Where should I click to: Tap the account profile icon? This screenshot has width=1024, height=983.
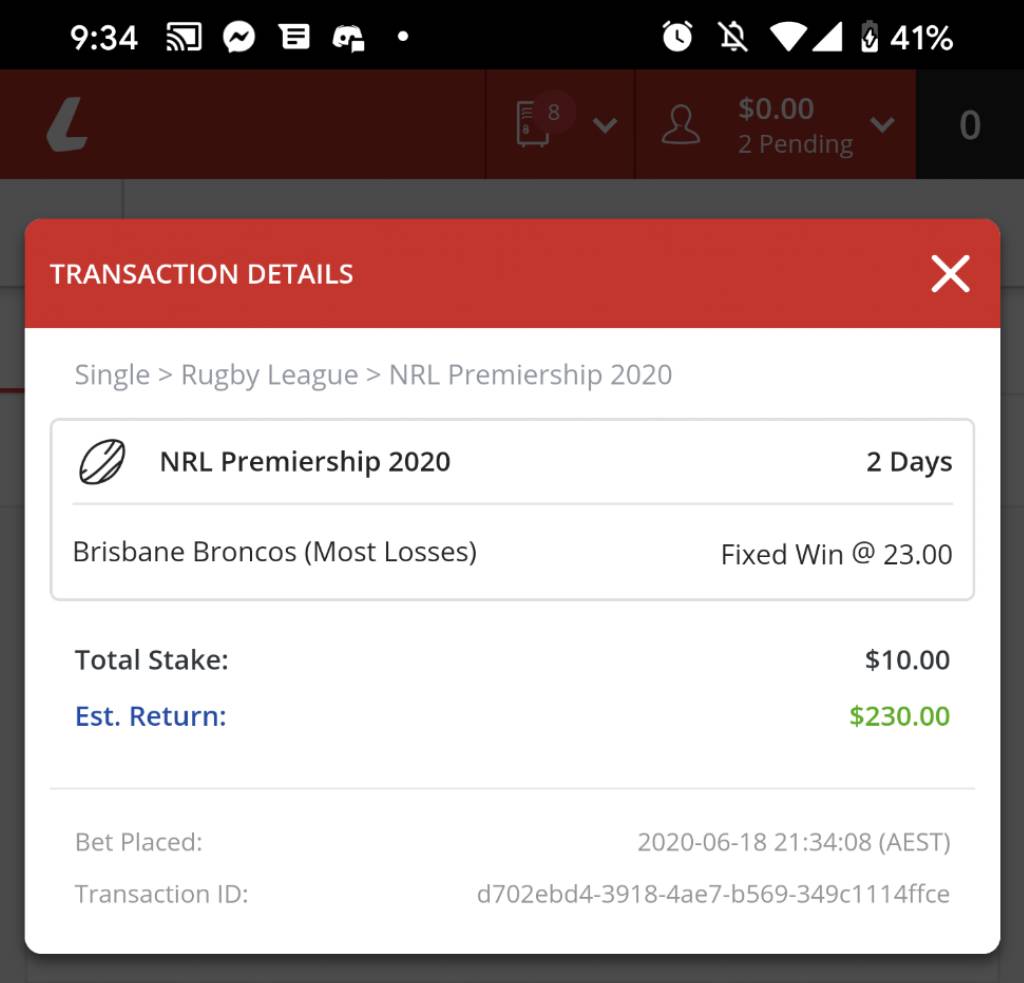(680, 124)
